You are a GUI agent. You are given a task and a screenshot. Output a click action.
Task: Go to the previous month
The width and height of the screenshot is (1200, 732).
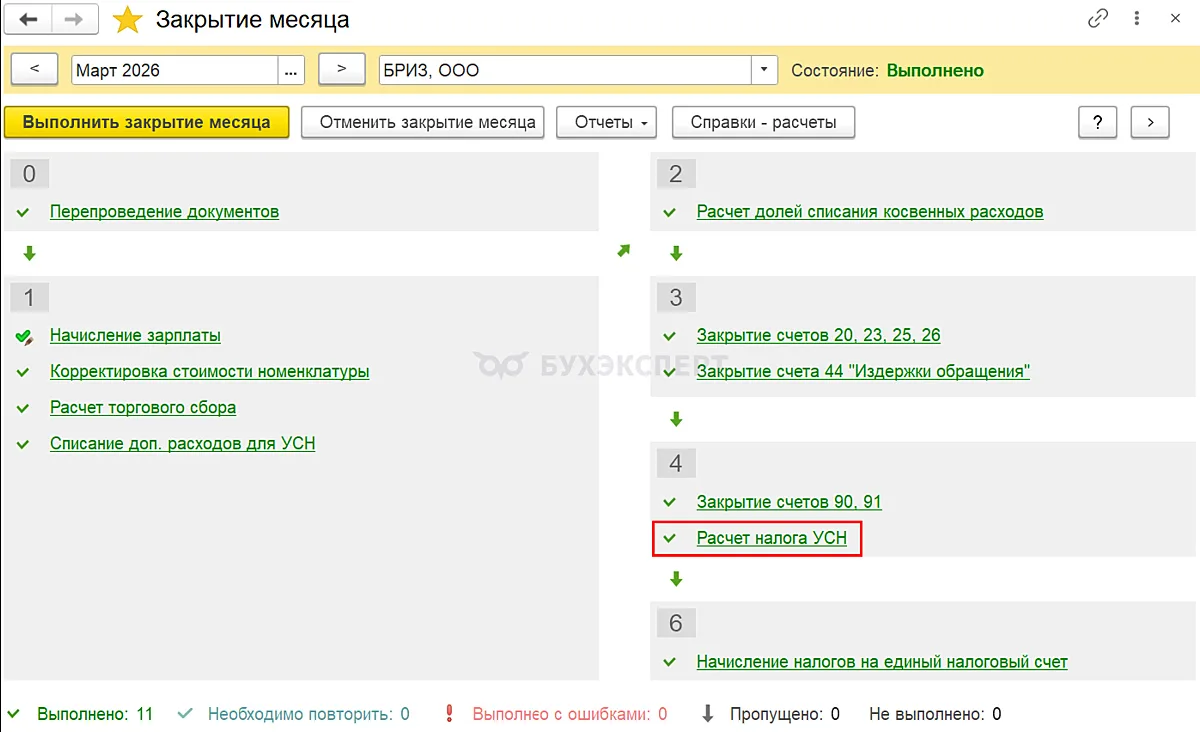coord(36,70)
